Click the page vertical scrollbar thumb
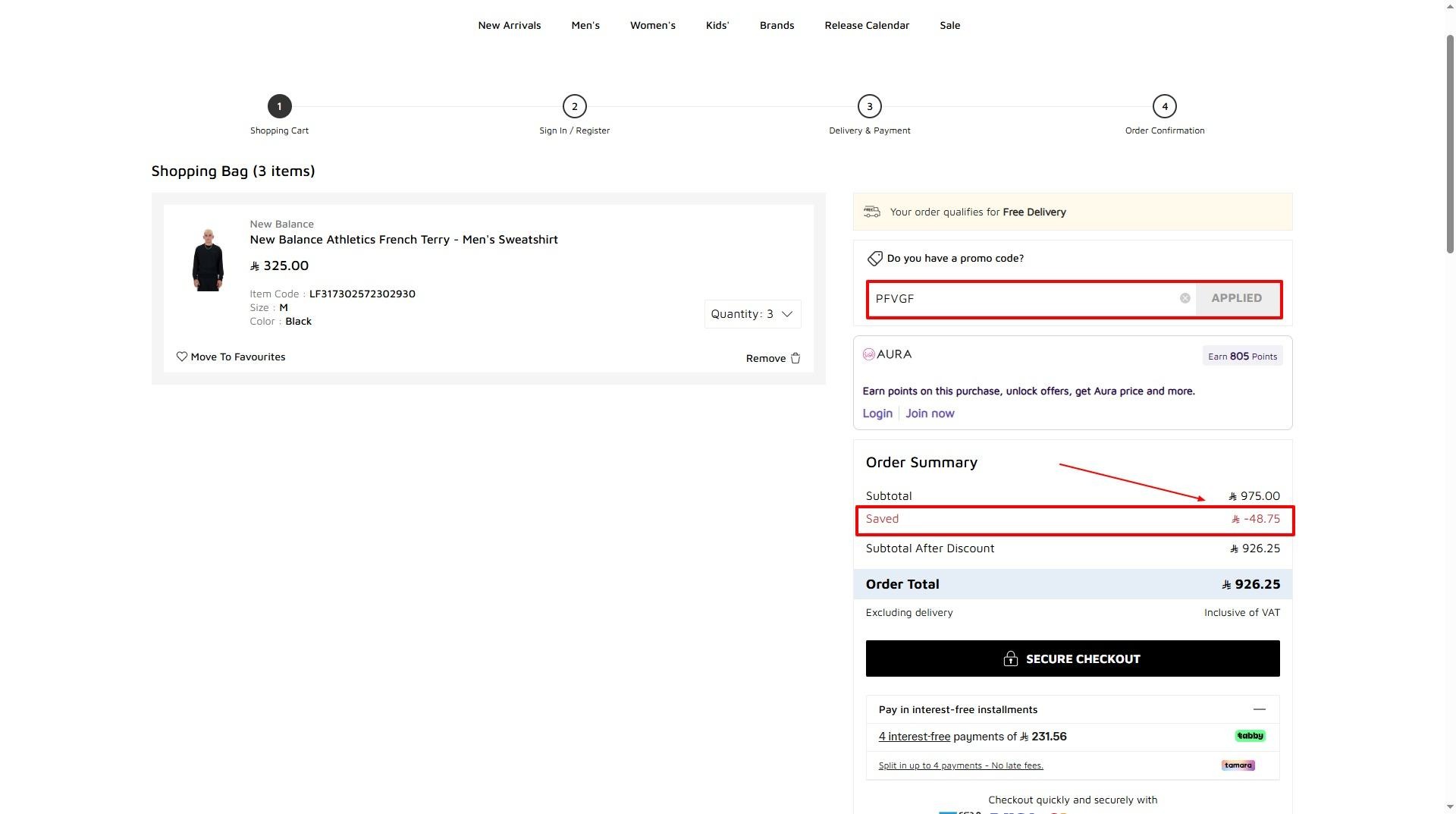 coord(1450,144)
